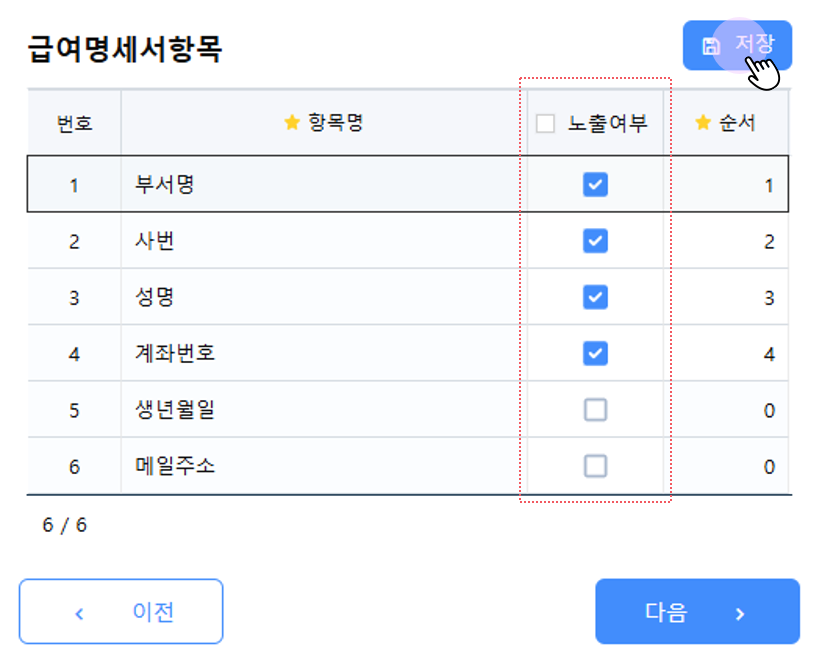This screenshot has width=822, height=663.
Task: Click the 번호 column header
Action: pos(74,123)
